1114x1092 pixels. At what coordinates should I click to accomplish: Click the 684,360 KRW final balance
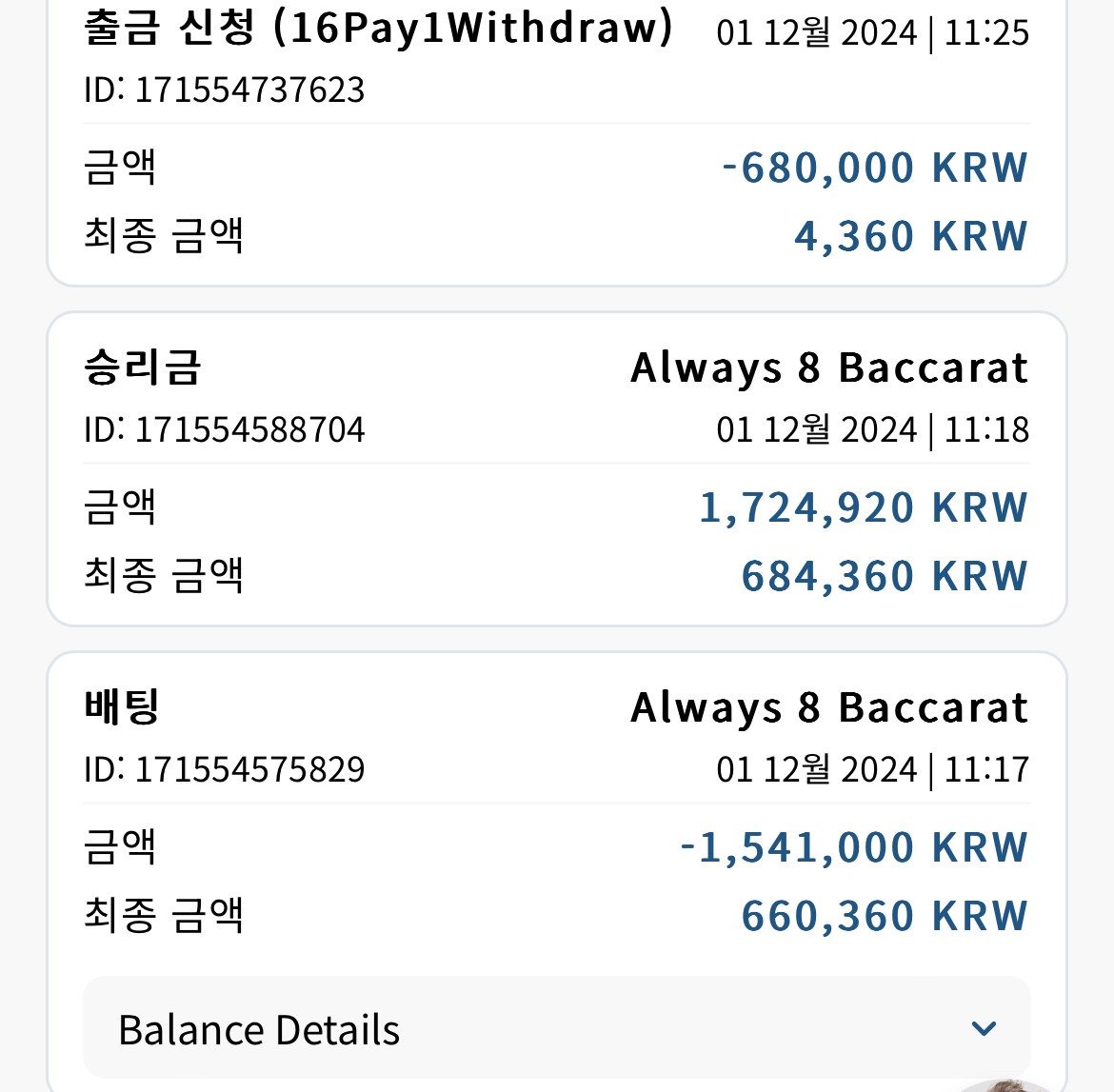(x=885, y=575)
